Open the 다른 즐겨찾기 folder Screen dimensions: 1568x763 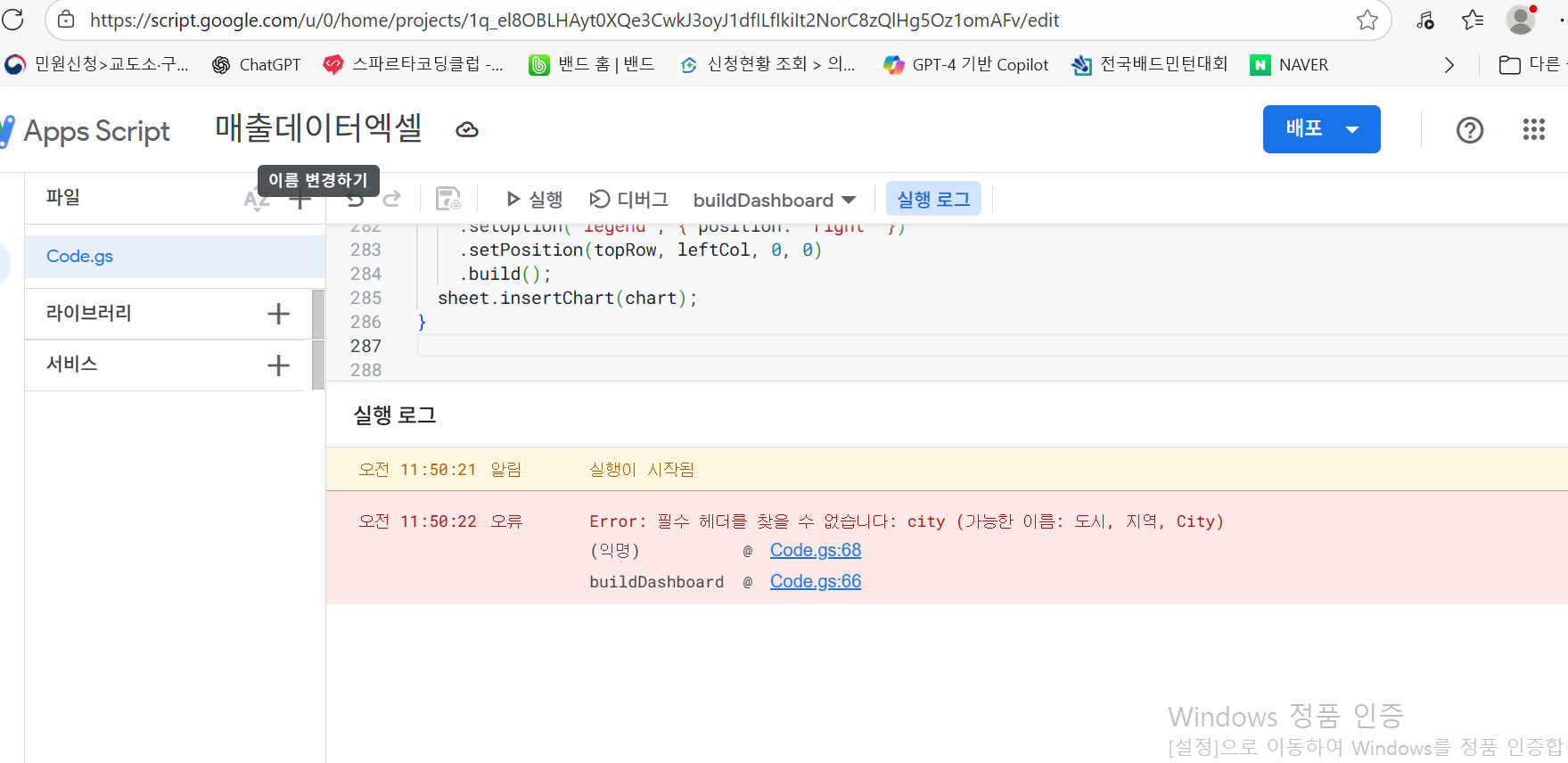(x=1531, y=64)
